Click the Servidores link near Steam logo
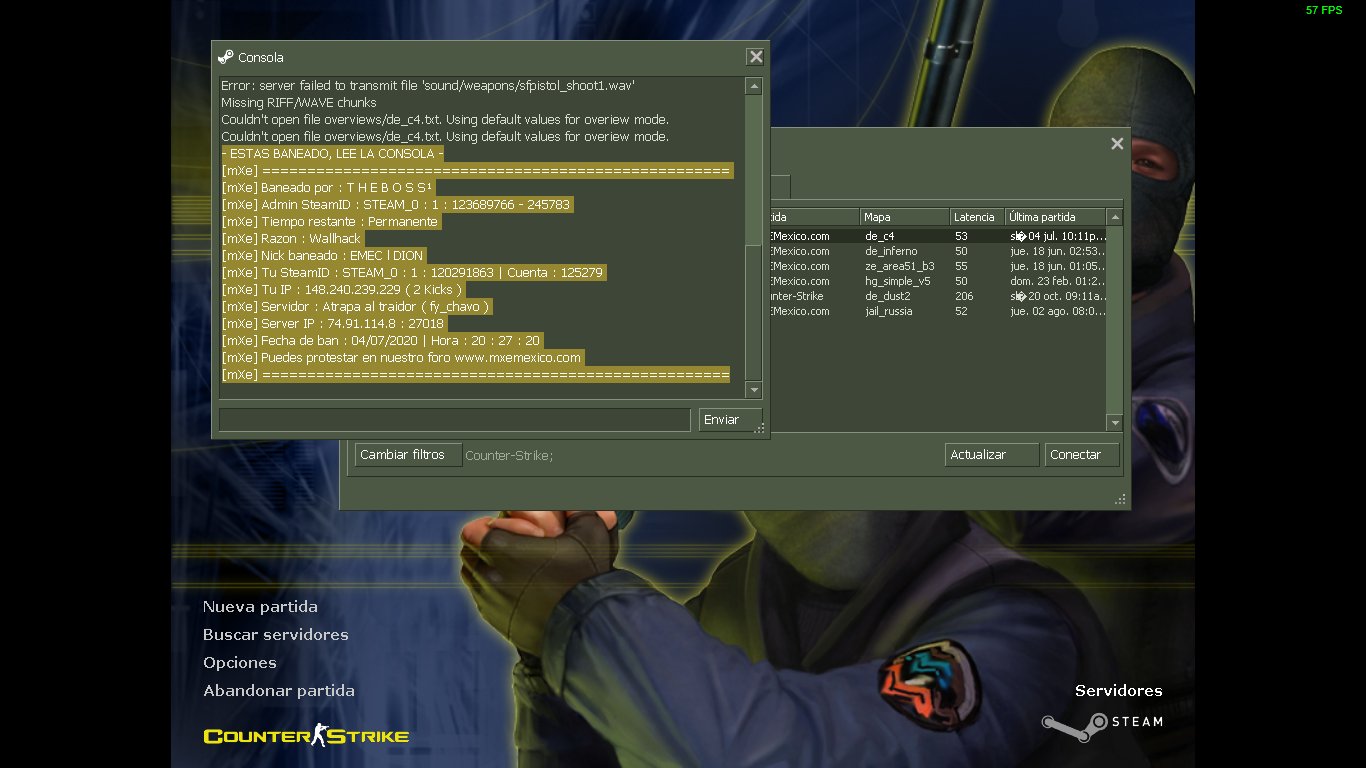Viewport: 1366px width, 768px height. [x=1119, y=691]
